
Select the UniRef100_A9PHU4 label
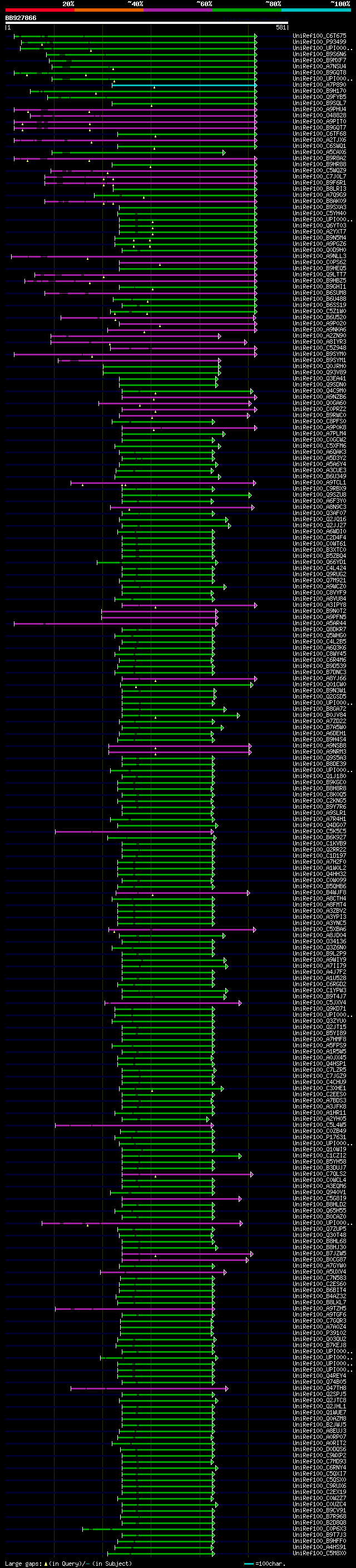[319, 110]
